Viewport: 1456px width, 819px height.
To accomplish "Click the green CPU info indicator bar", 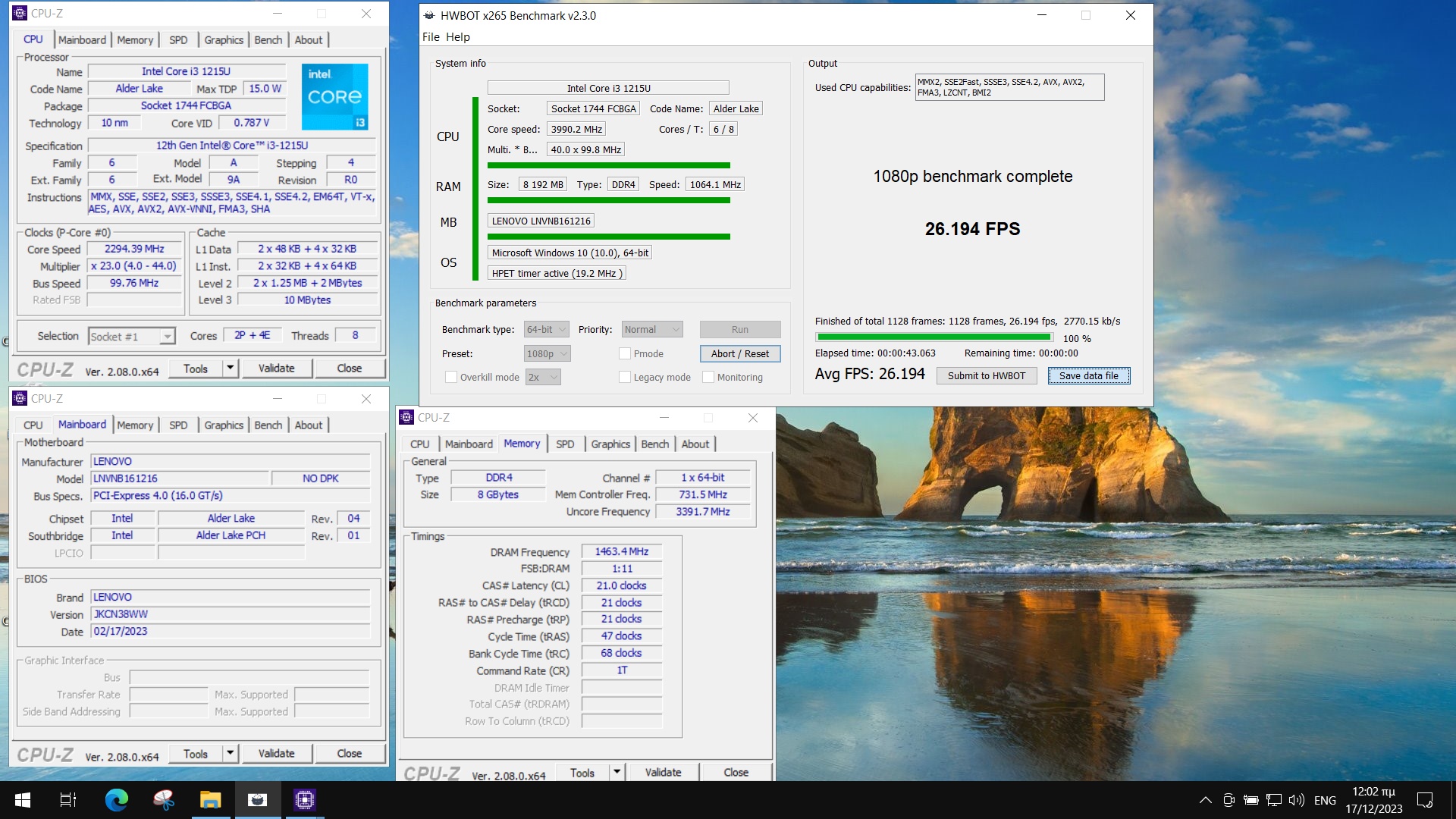I will coord(608,165).
